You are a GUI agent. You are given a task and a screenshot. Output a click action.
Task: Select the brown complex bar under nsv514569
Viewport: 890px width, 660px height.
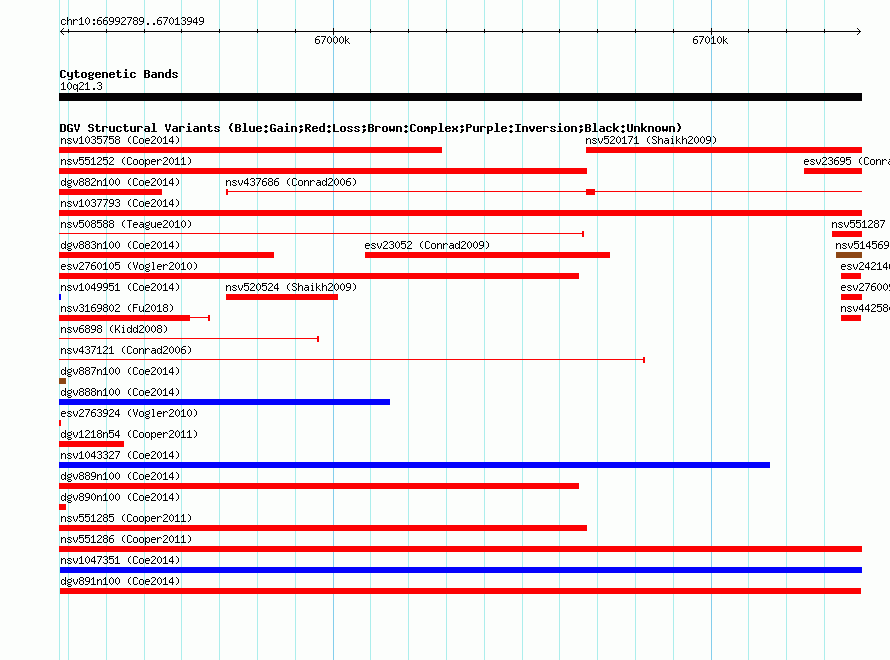(849, 255)
